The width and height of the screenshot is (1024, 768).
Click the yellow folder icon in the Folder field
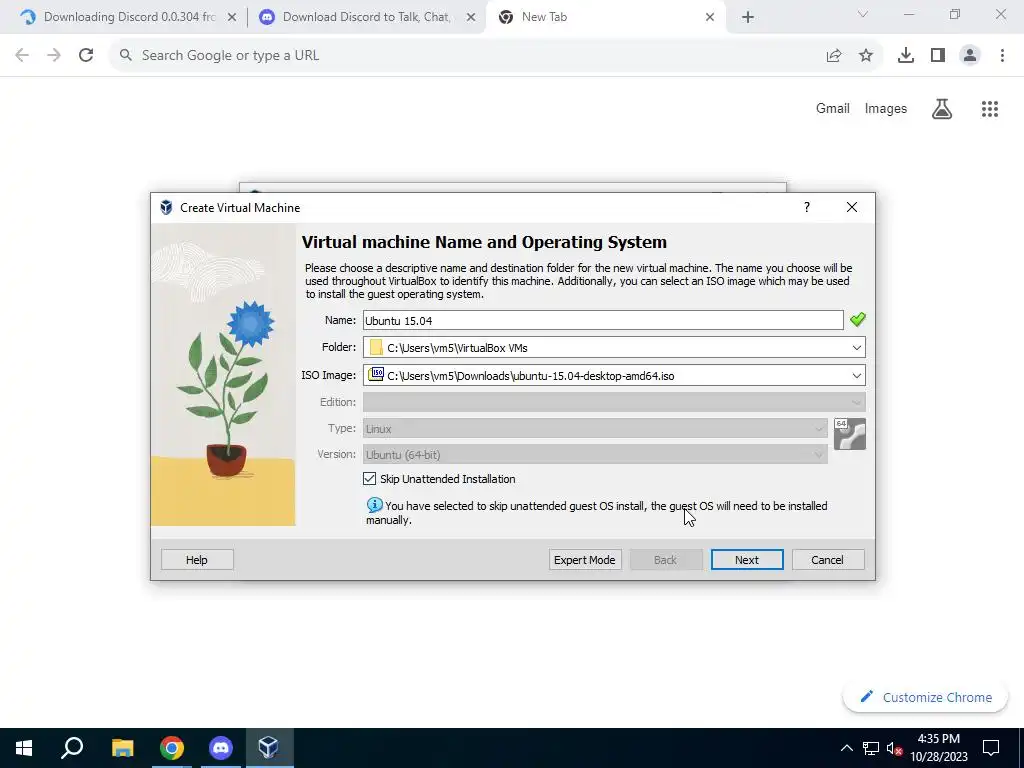tap(376, 347)
